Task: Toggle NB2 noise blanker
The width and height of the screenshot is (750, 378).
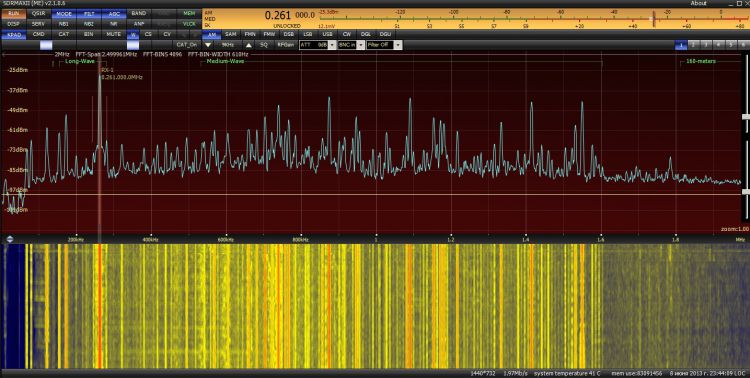Action: 89,23
